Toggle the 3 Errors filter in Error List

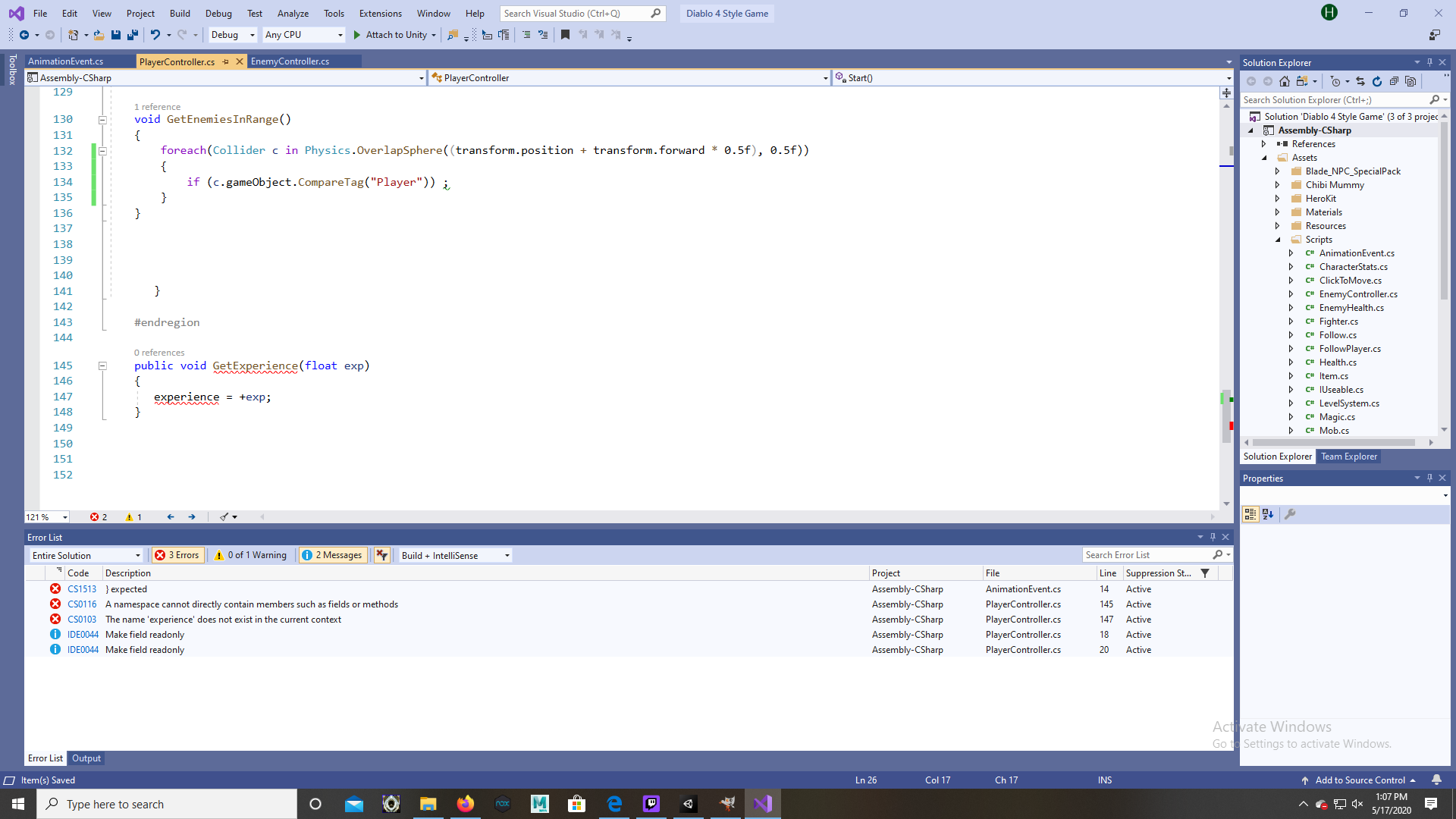point(177,554)
